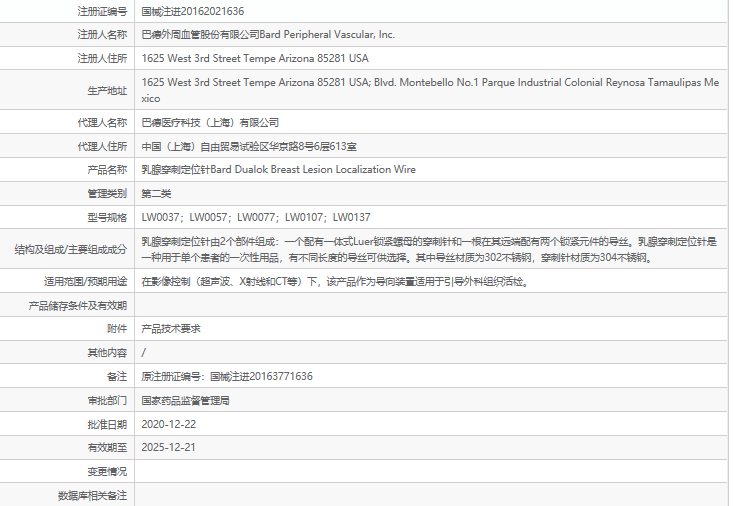Click structure description starting 乳腺穿刺定位针由2个部件组成
Viewport: 733px width, 506px height.
(429, 249)
